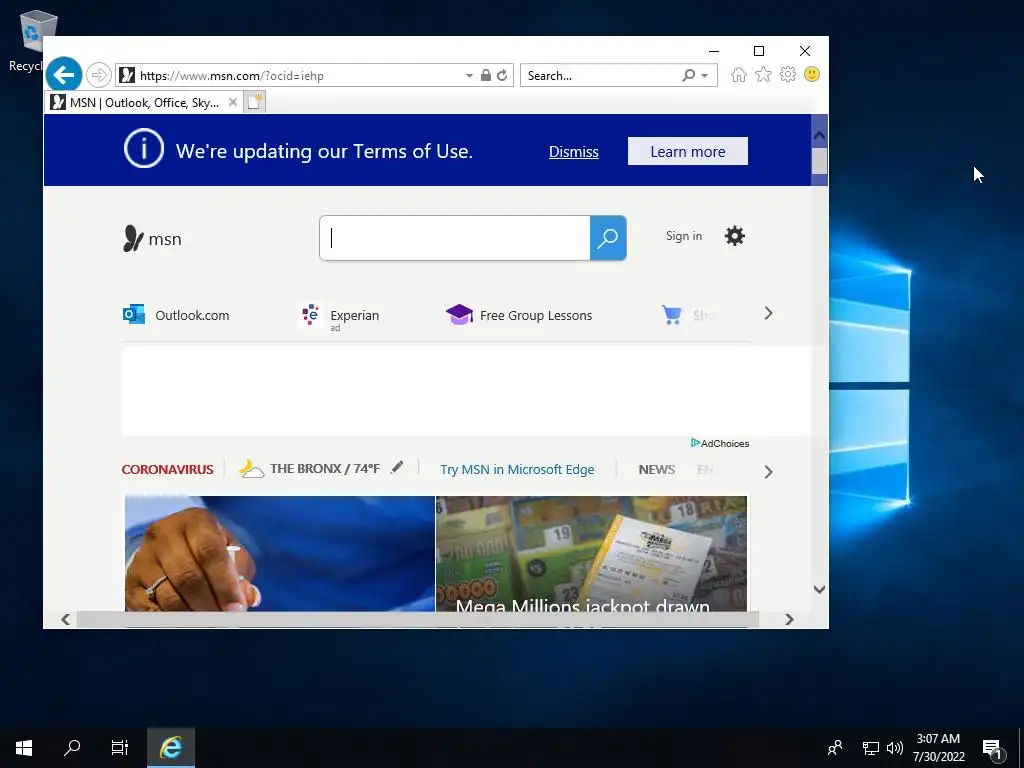
Task: Show more news categories with right chevron
Action: point(768,472)
